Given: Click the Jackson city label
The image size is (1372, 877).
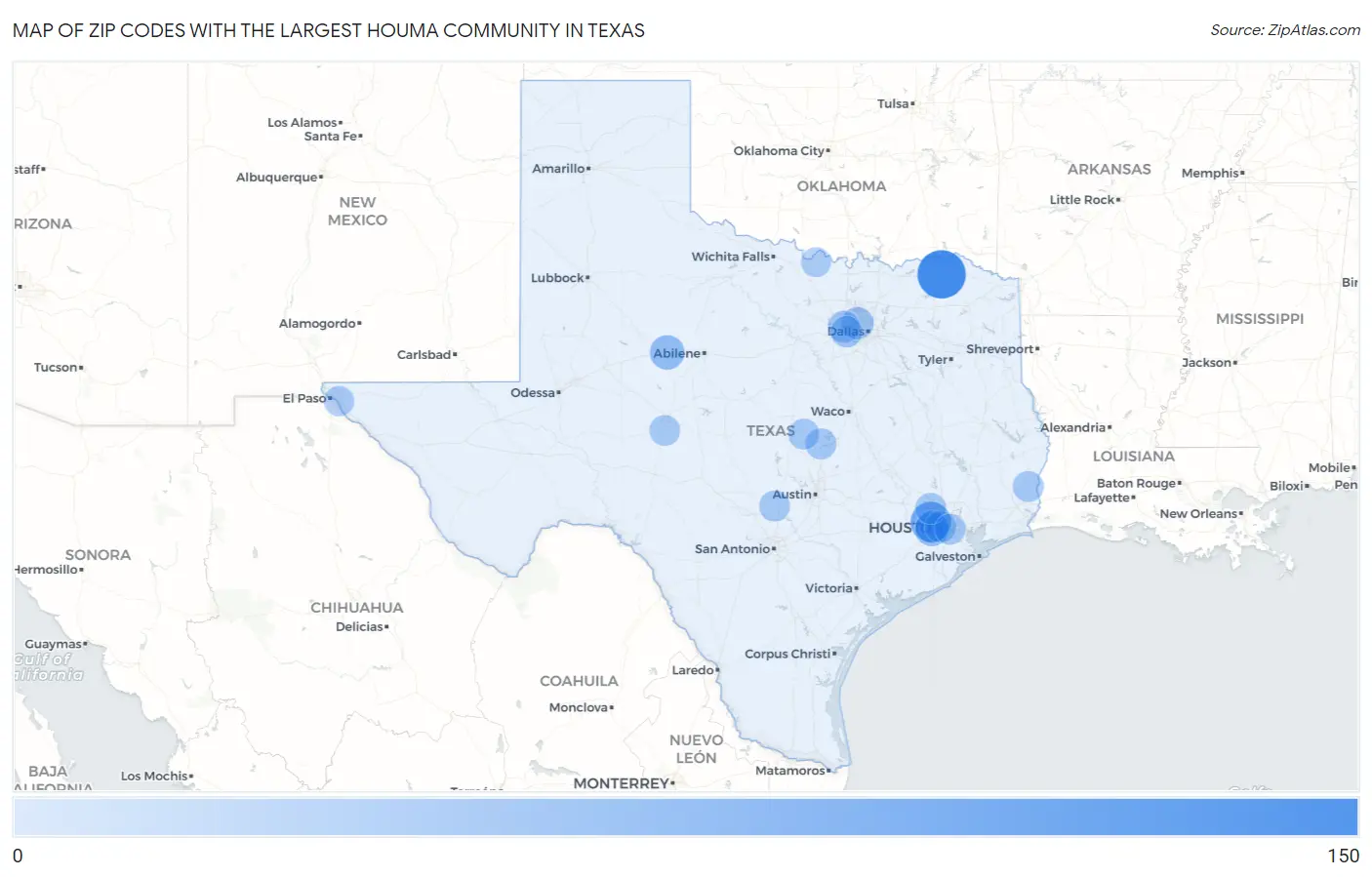Looking at the screenshot, I should (x=1206, y=363).
